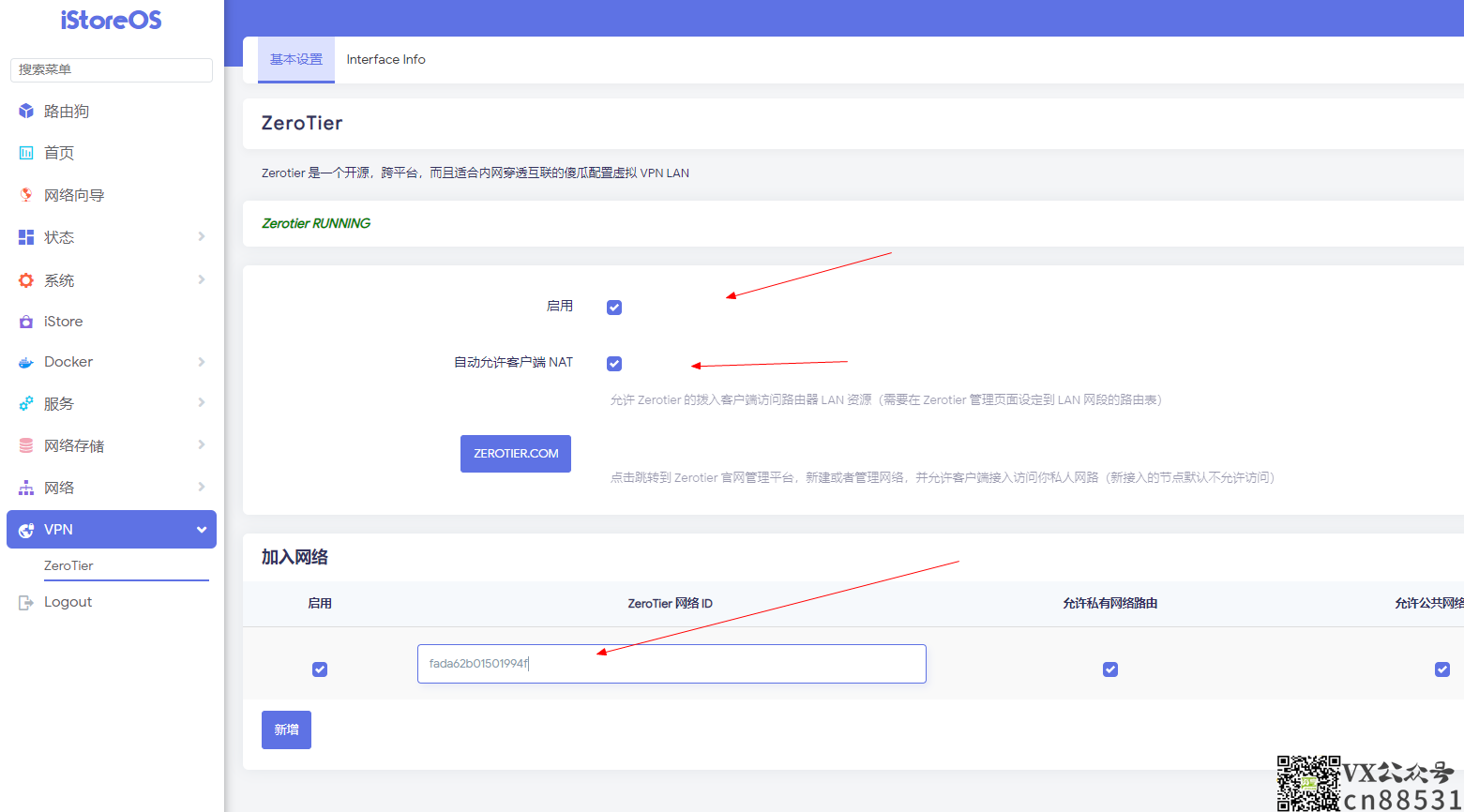Expand the 网络 menu chevron
This screenshot has height=812, width=1464.
tap(202, 487)
